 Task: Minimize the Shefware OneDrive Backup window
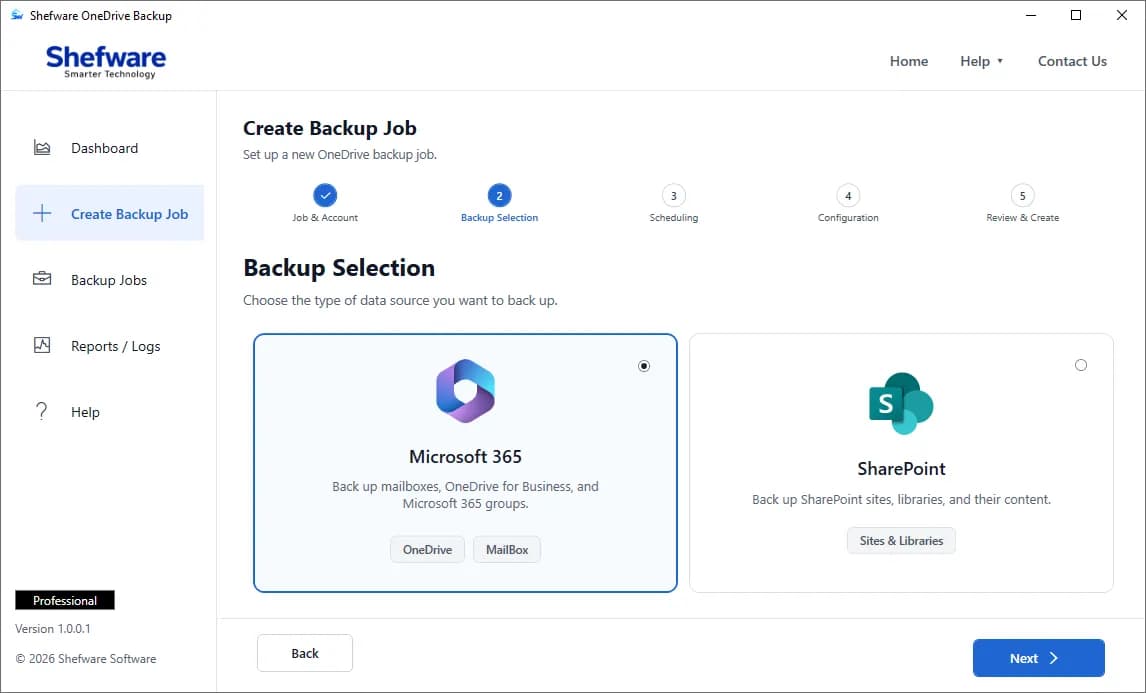(1031, 15)
